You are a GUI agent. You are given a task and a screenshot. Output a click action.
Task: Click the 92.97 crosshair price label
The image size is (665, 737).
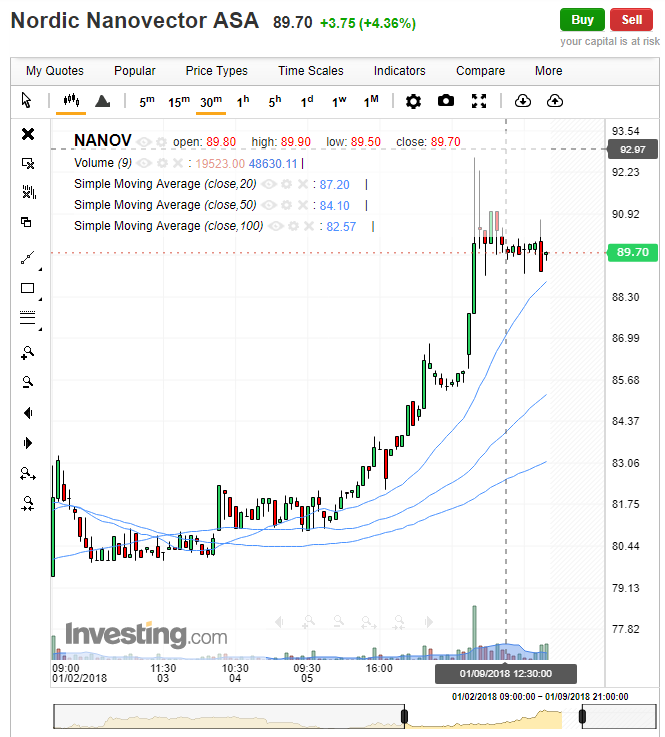click(633, 150)
